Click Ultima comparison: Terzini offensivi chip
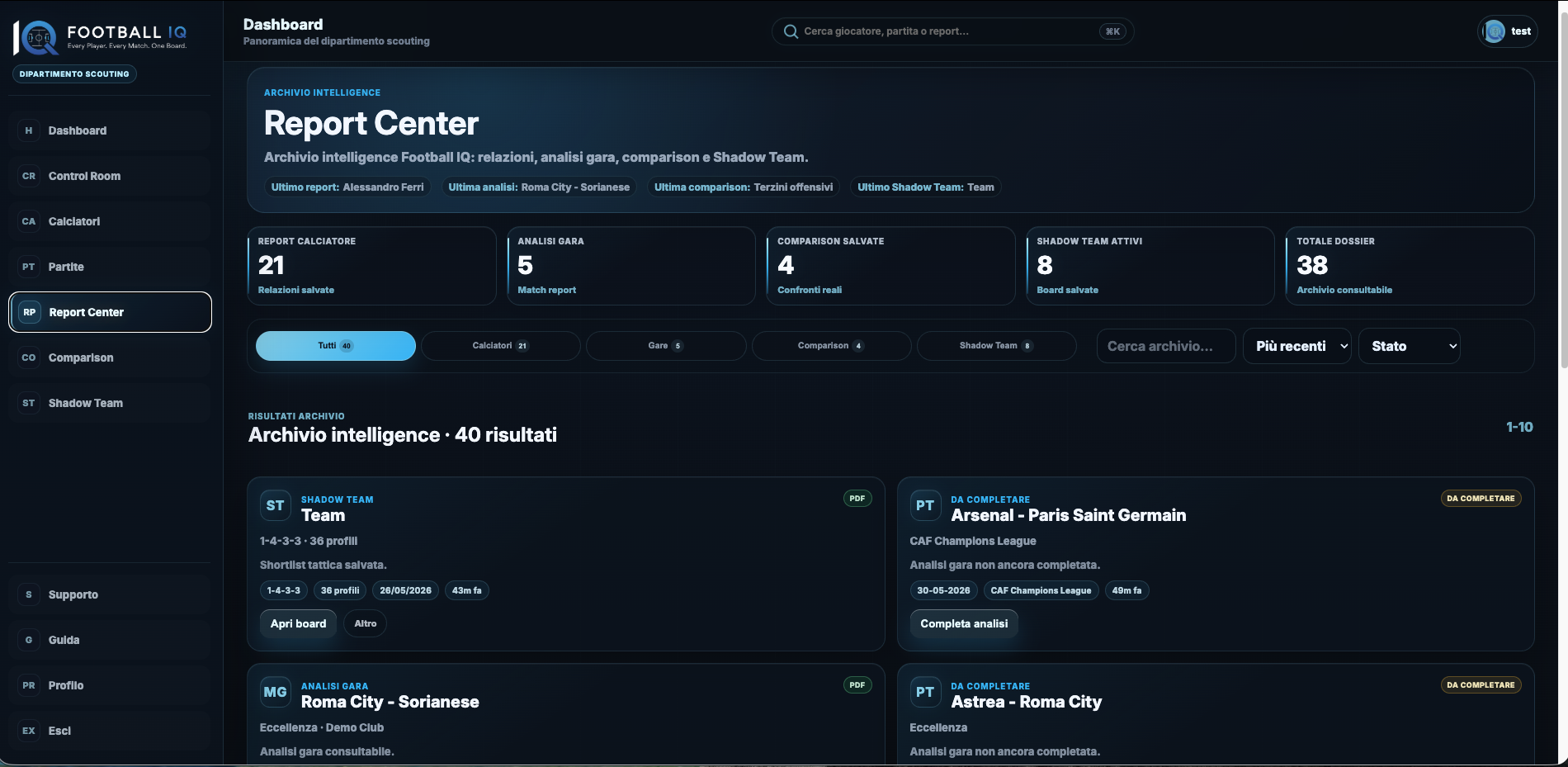Screen dimensions: 1568x767 tap(744, 187)
